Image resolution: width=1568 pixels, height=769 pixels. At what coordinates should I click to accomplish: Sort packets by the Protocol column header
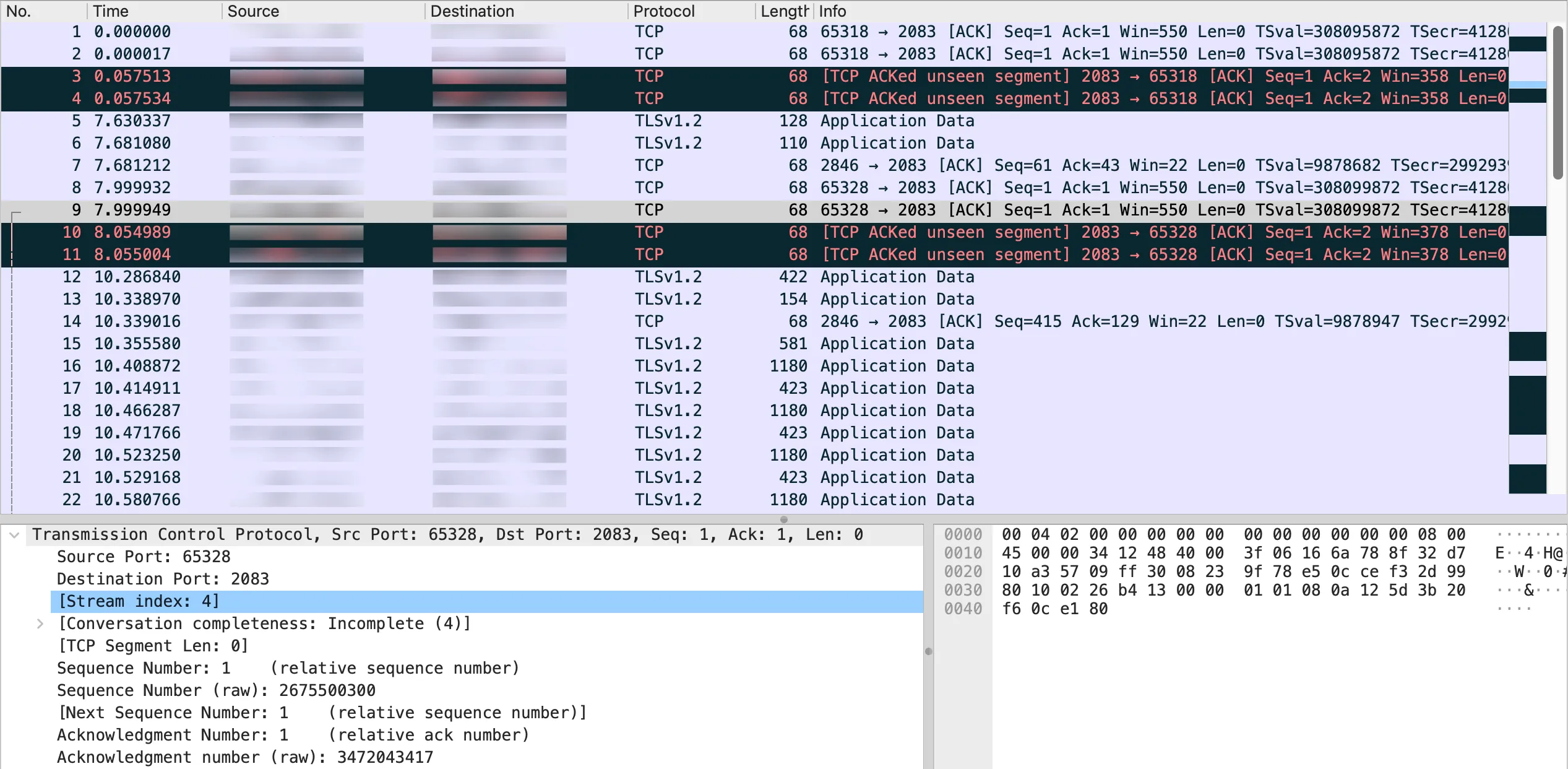(663, 11)
